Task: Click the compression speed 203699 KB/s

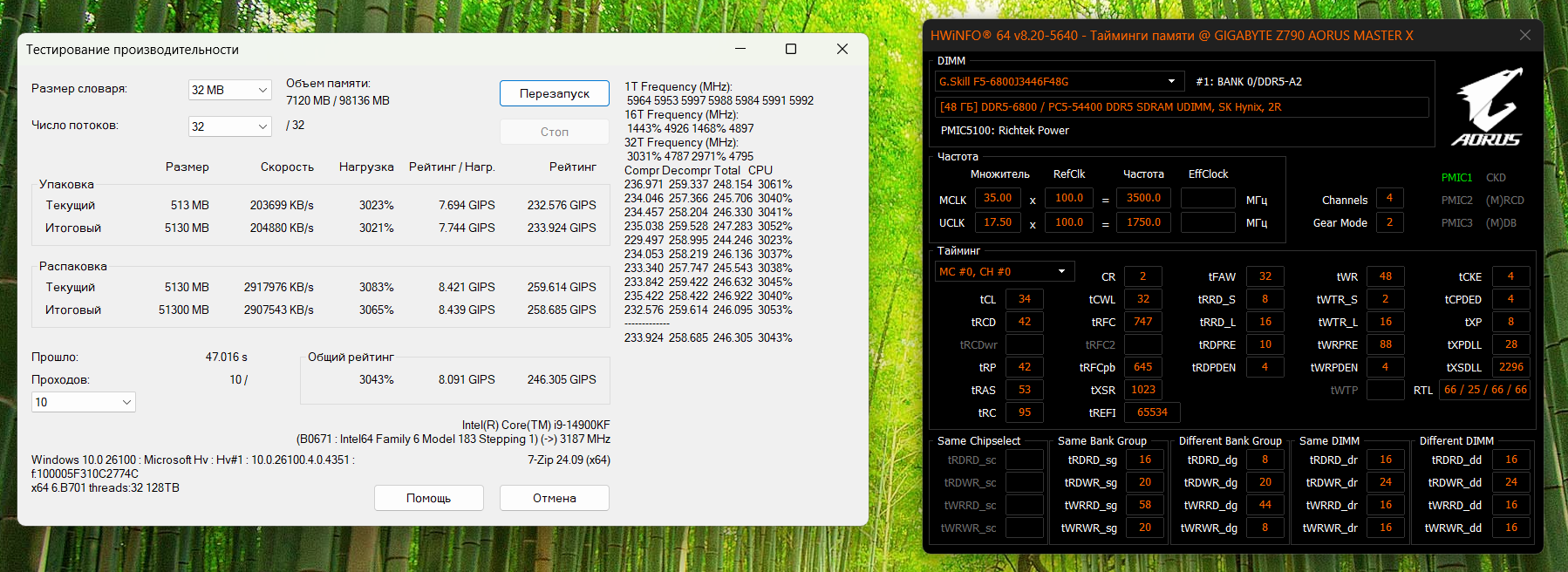Action: (282, 205)
